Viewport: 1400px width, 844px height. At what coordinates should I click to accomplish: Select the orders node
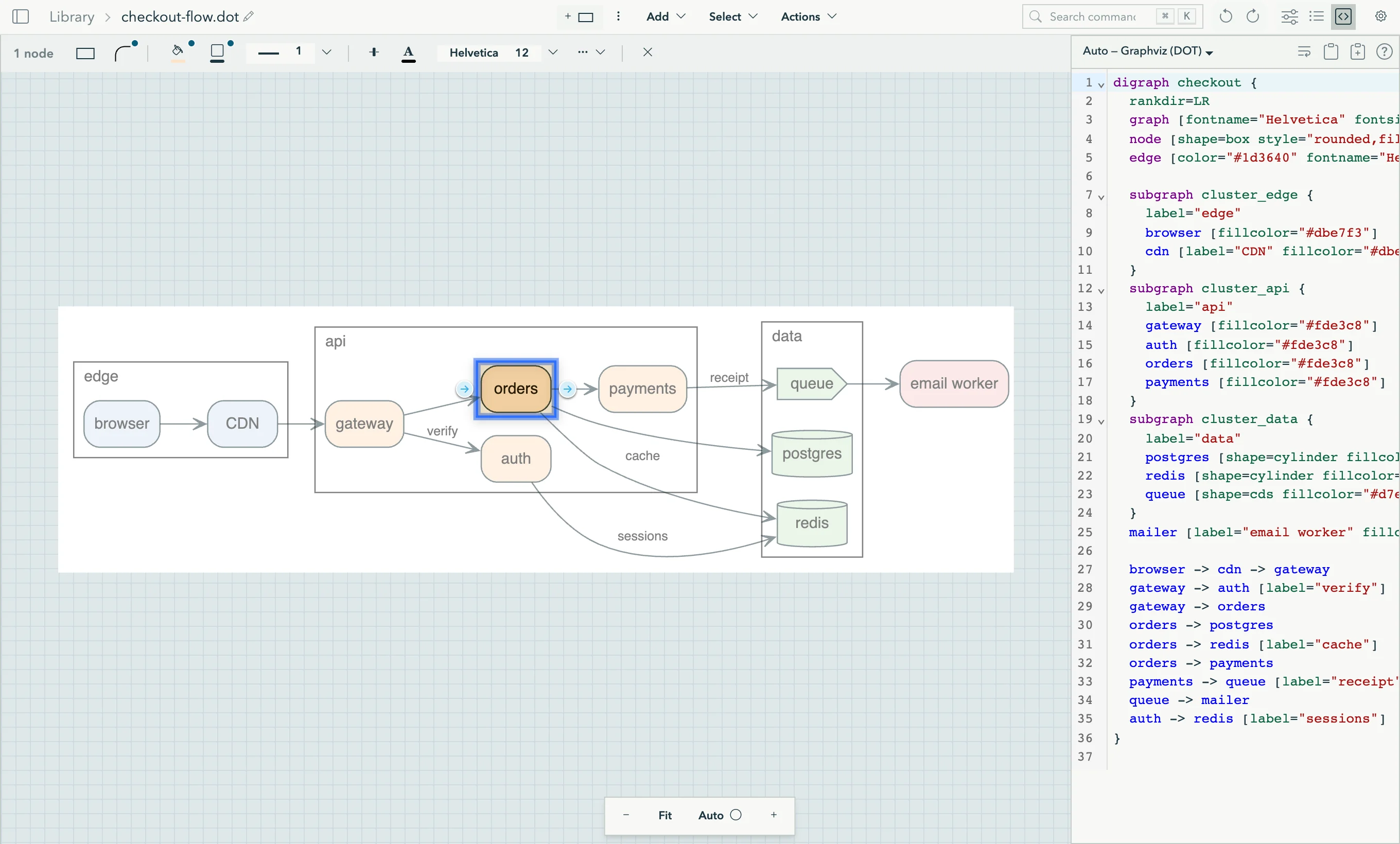(516, 389)
